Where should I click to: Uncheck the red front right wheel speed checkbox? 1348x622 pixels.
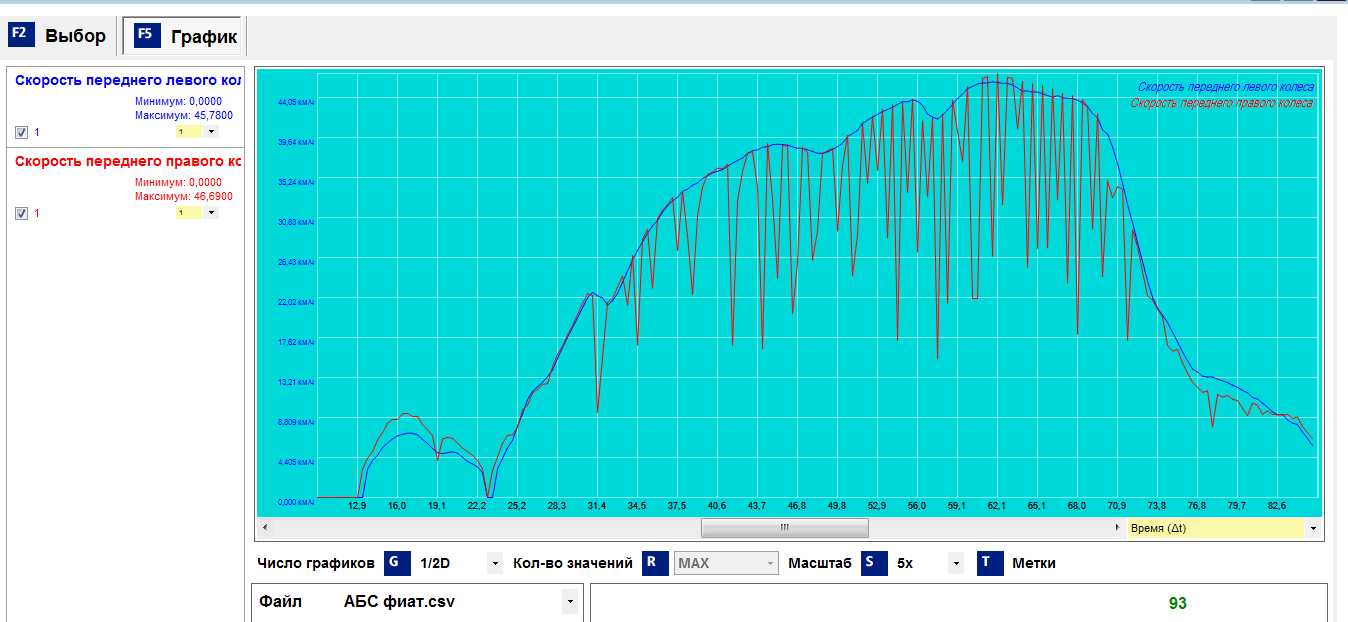point(22,213)
